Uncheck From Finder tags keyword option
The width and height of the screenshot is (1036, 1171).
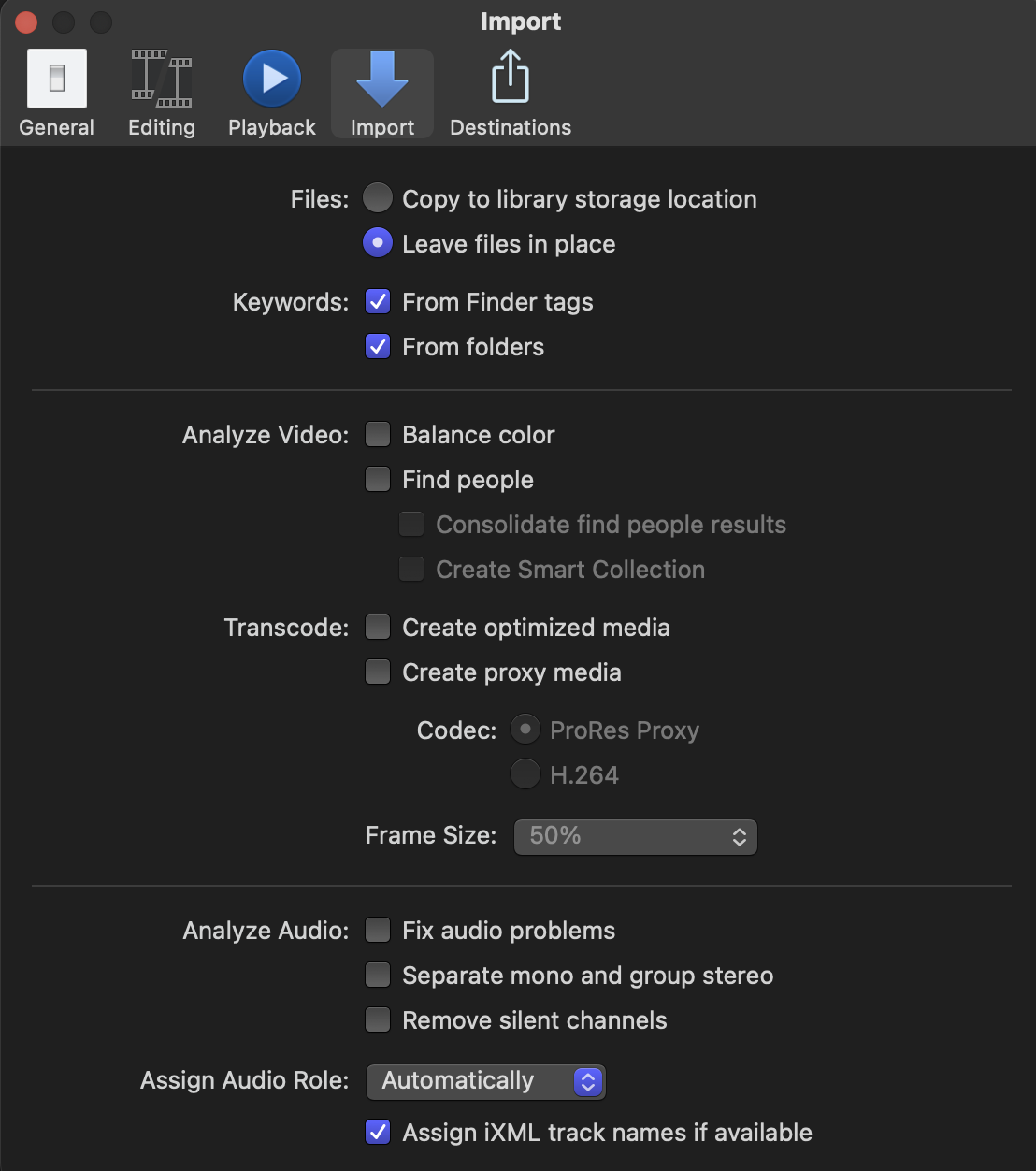(378, 301)
